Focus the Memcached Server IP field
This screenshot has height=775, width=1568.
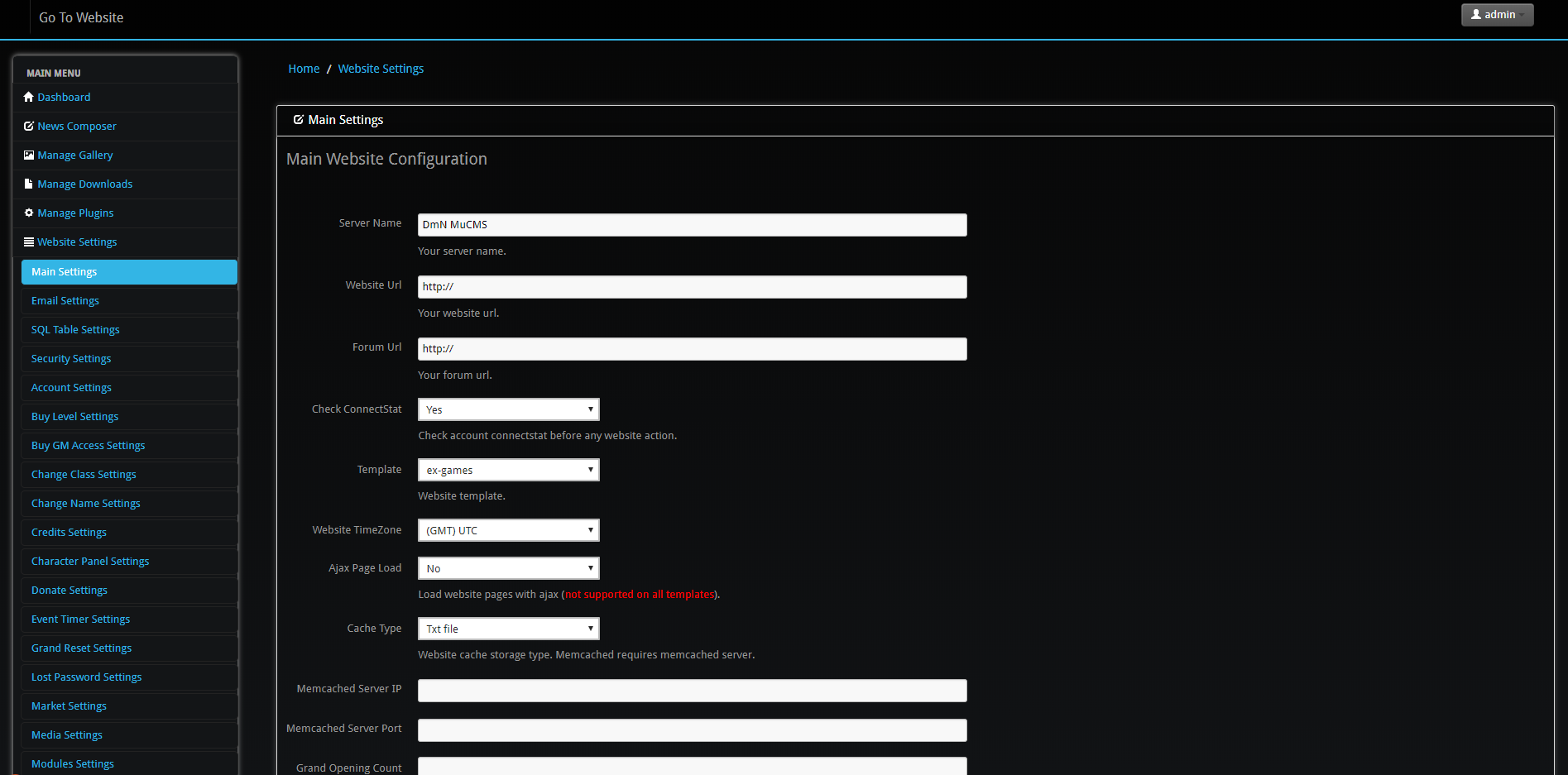point(692,691)
